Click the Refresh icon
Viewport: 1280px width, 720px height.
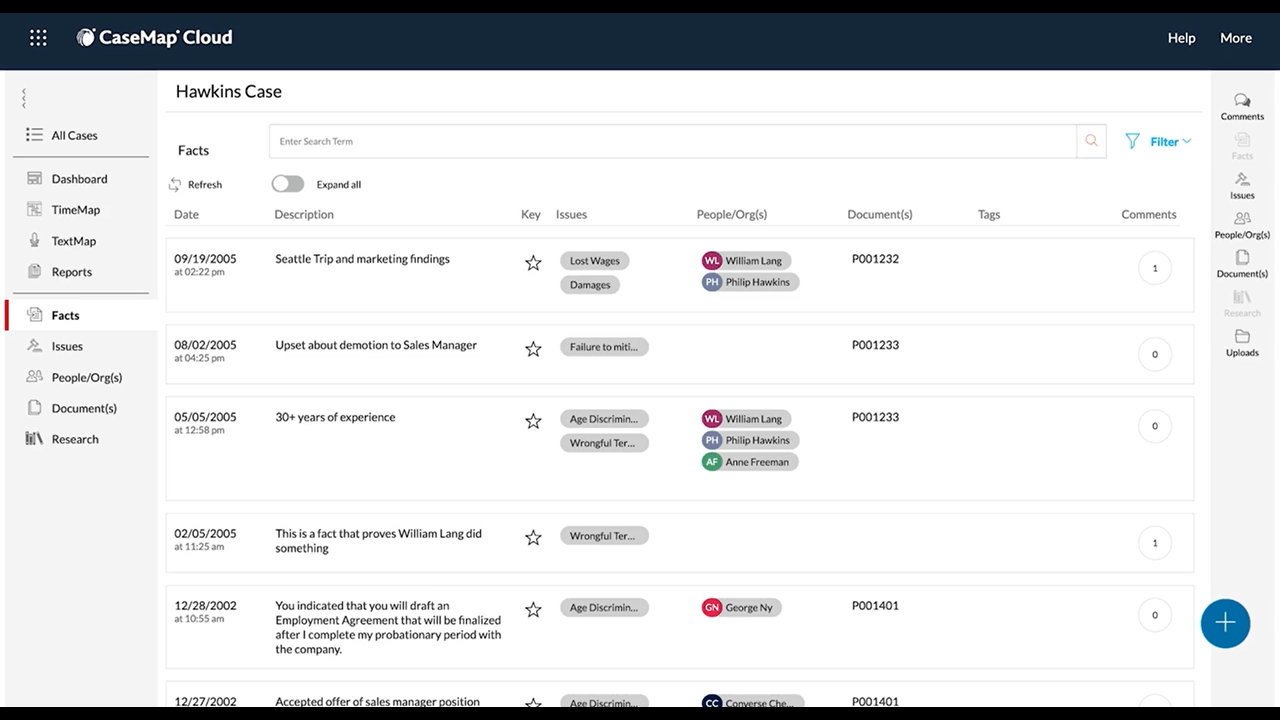tap(175, 185)
